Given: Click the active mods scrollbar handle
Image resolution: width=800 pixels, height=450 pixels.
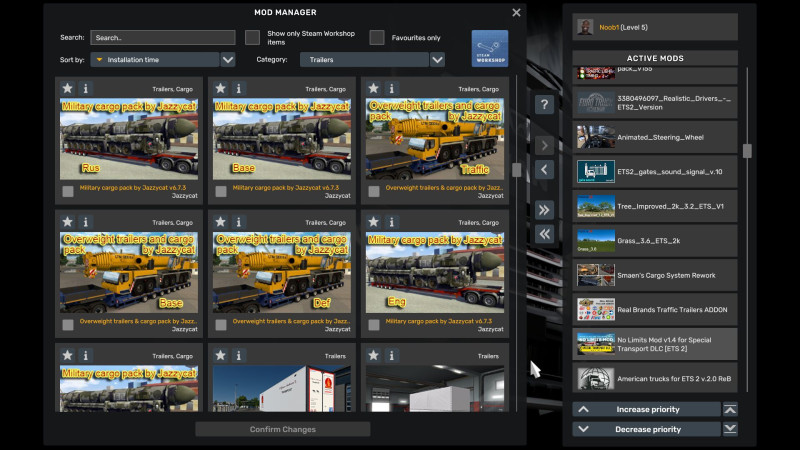Looking at the screenshot, I should pyautogui.click(x=747, y=151).
